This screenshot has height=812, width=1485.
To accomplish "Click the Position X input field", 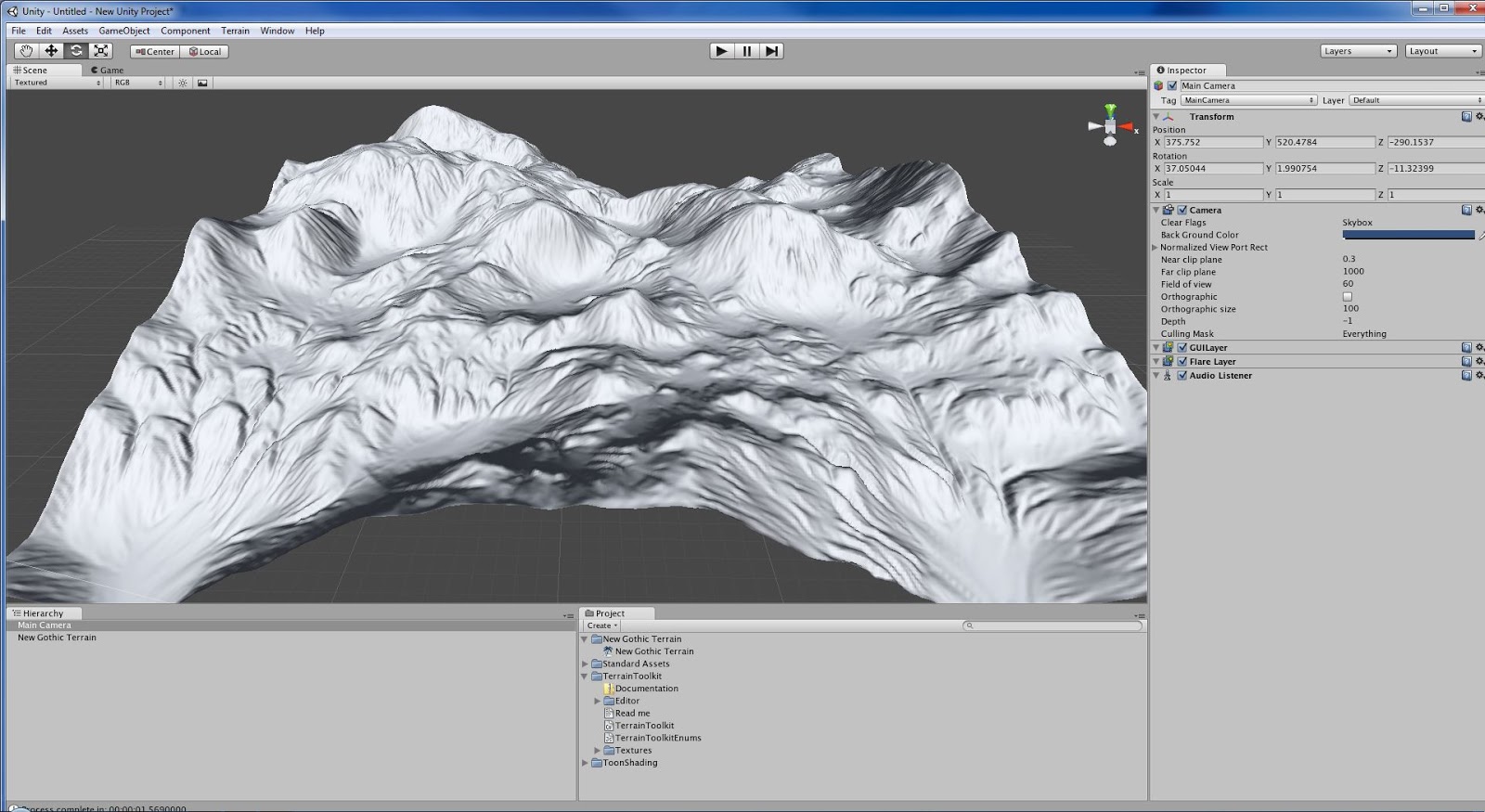I will [x=1213, y=142].
